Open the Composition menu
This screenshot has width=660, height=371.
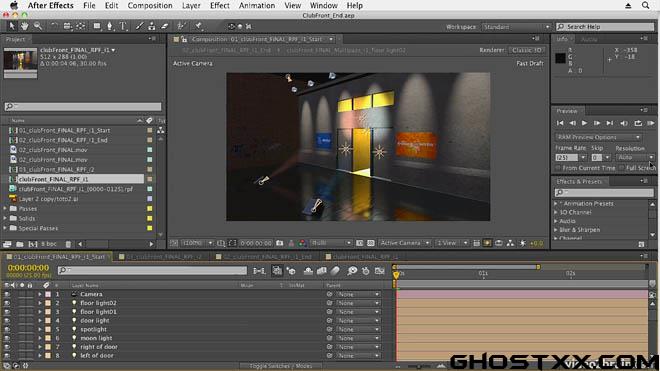(150, 5)
